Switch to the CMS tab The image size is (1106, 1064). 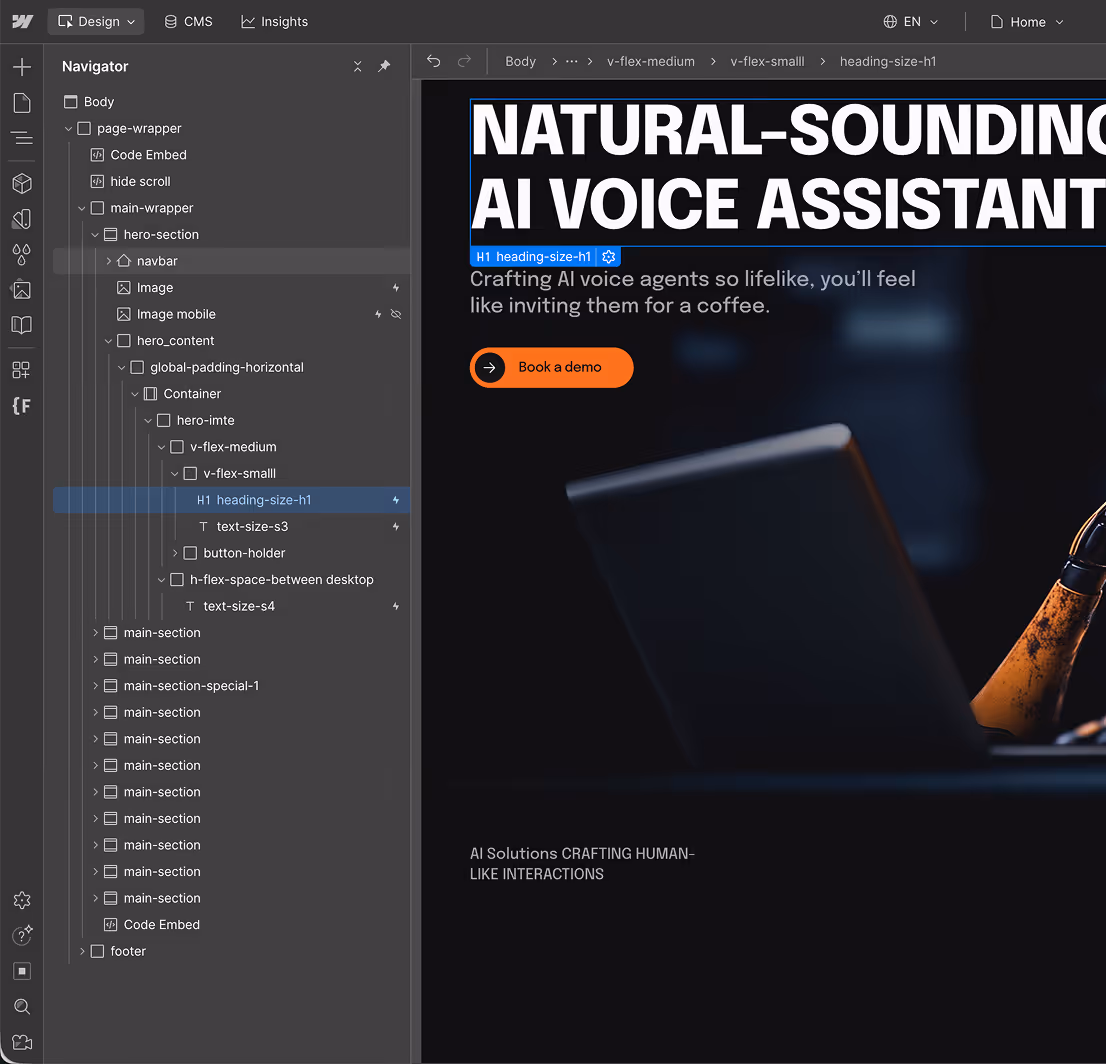tap(188, 22)
